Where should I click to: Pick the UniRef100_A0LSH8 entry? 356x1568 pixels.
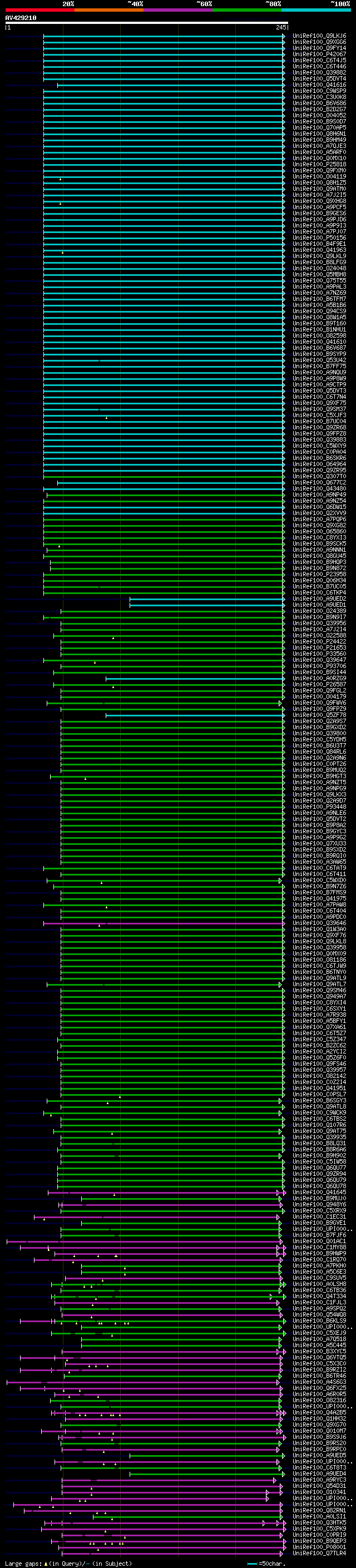pyautogui.click(x=319, y=1284)
